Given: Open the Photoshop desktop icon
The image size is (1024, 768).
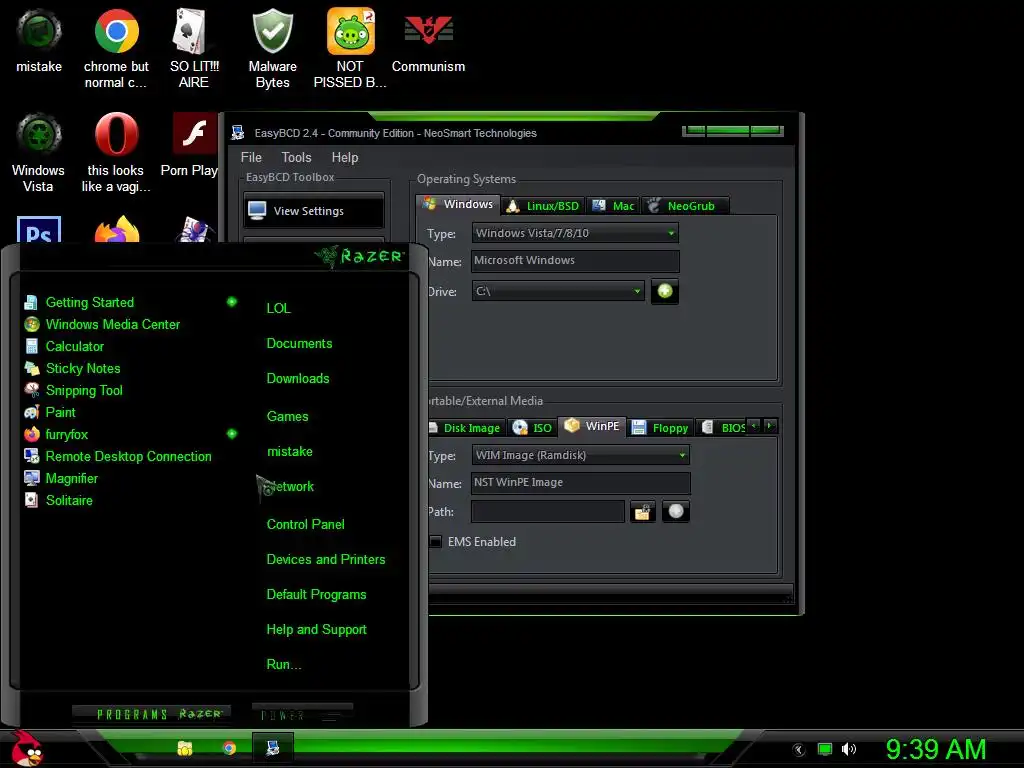Looking at the screenshot, I should [39, 230].
